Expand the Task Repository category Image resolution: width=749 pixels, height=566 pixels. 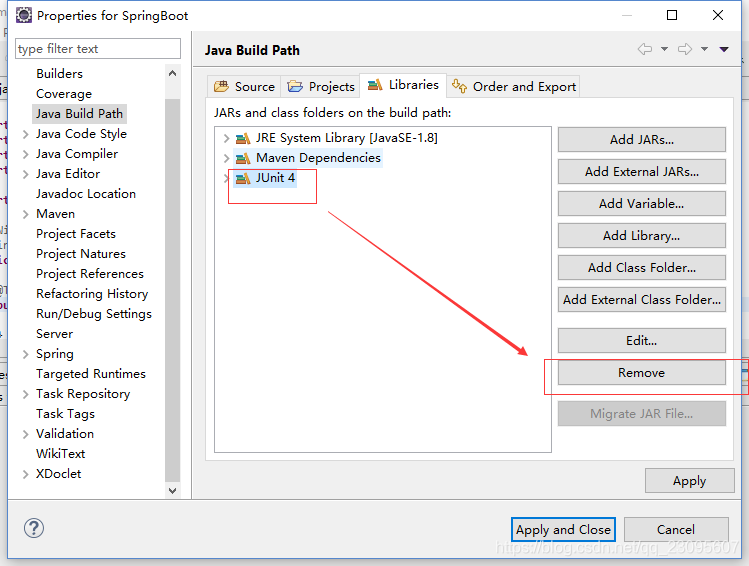coord(26,395)
